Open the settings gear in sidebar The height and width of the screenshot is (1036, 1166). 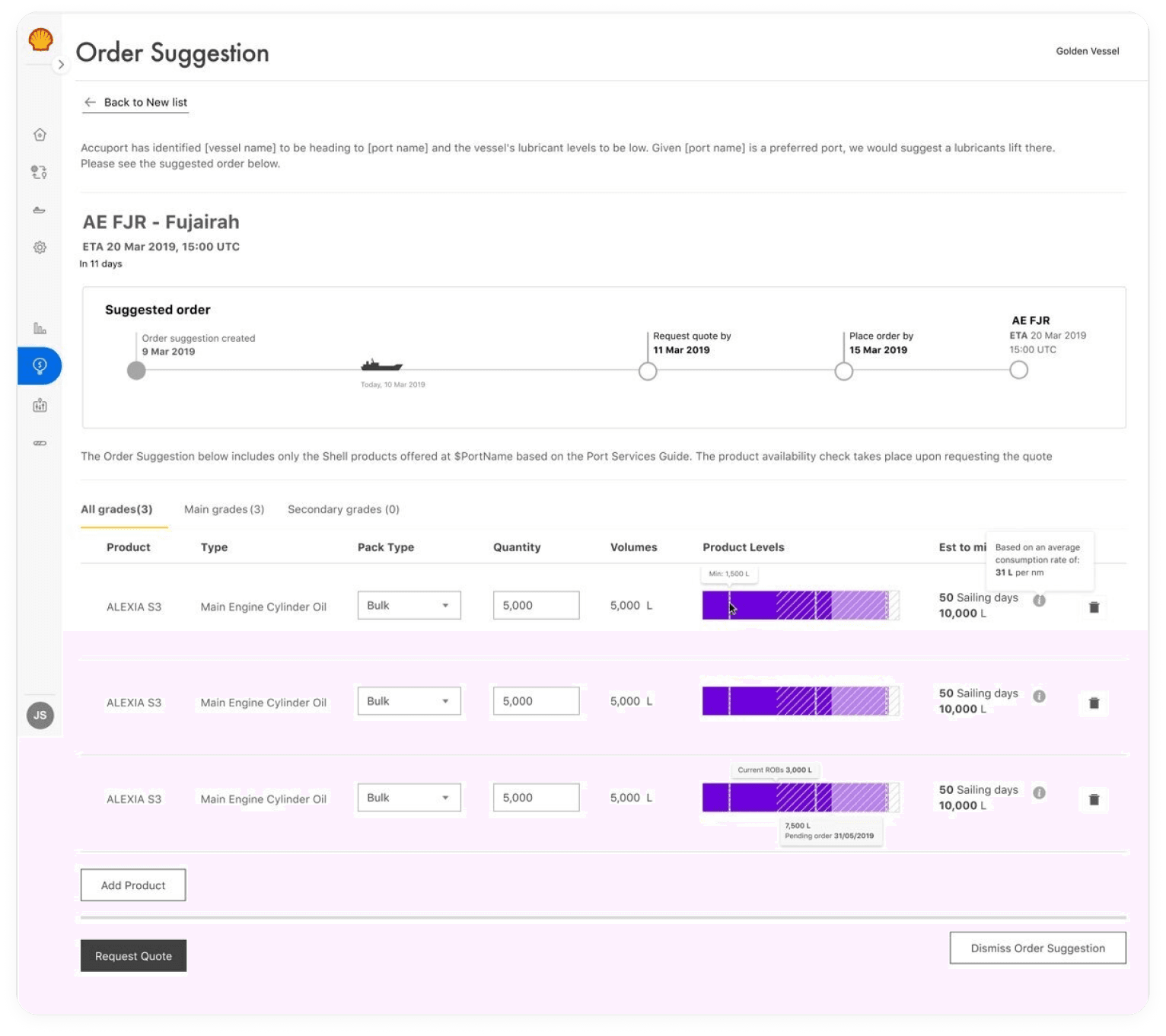pos(40,247)
